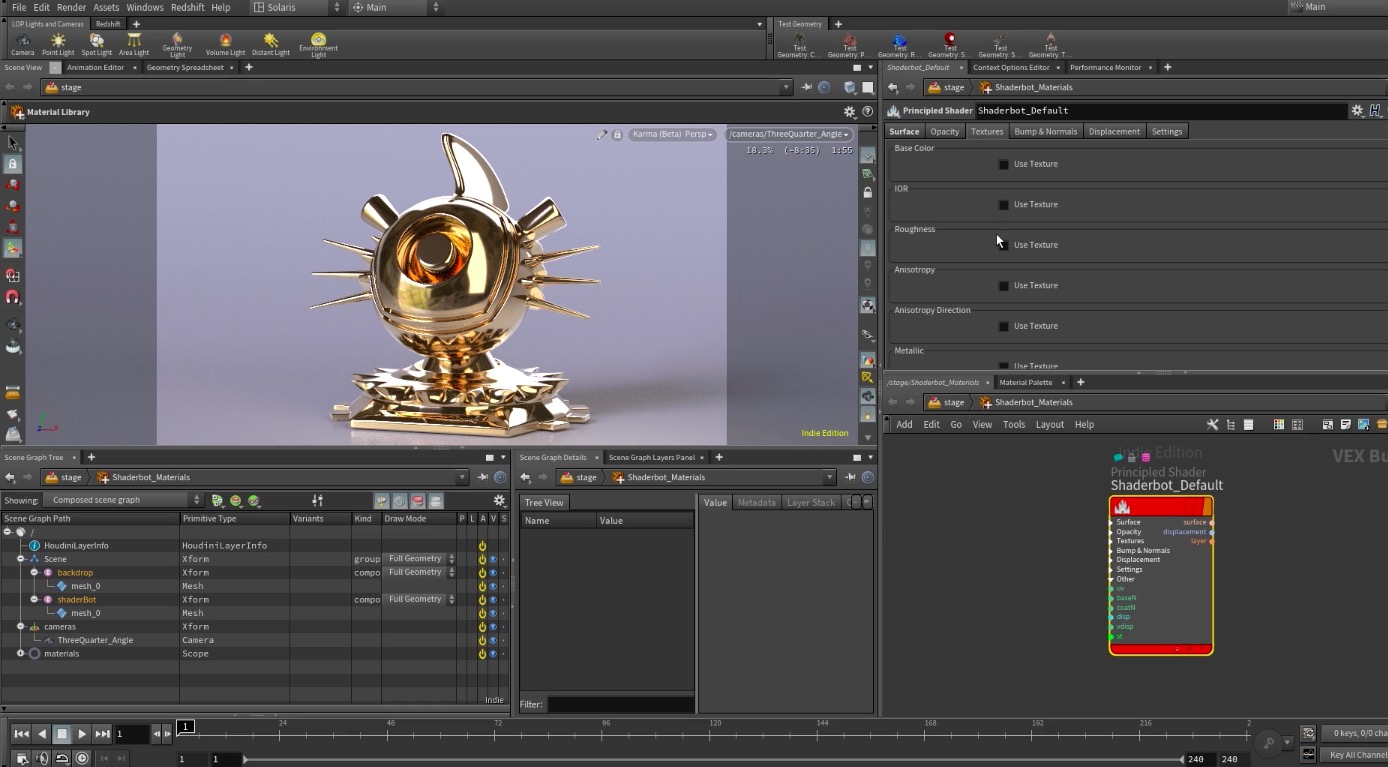Screen dimensions: 1388x767
Task: Click the Filter field in Scene Graph Details
Action: coord(620,705)
